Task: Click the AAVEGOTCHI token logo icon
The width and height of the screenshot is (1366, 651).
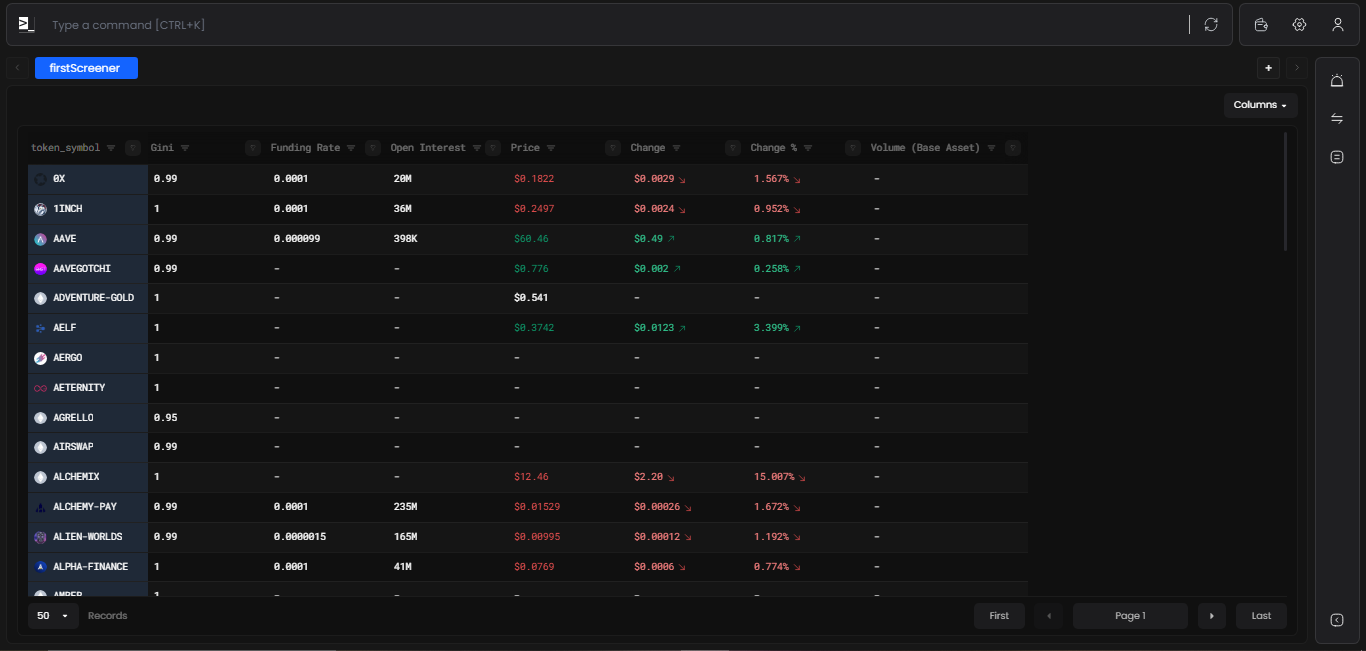Action: [x=41, y=269]
